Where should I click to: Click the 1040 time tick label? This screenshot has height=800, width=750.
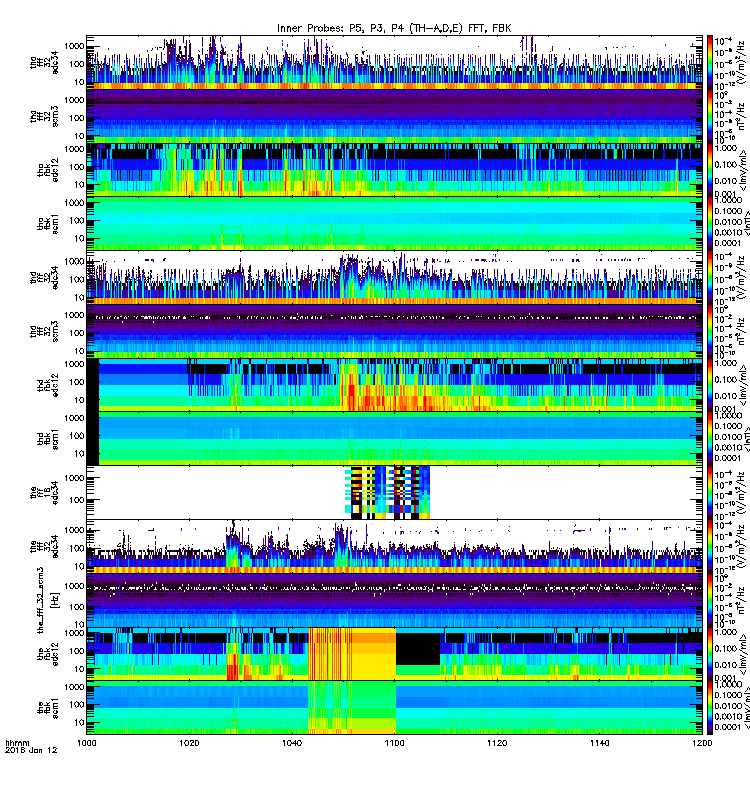292,743
